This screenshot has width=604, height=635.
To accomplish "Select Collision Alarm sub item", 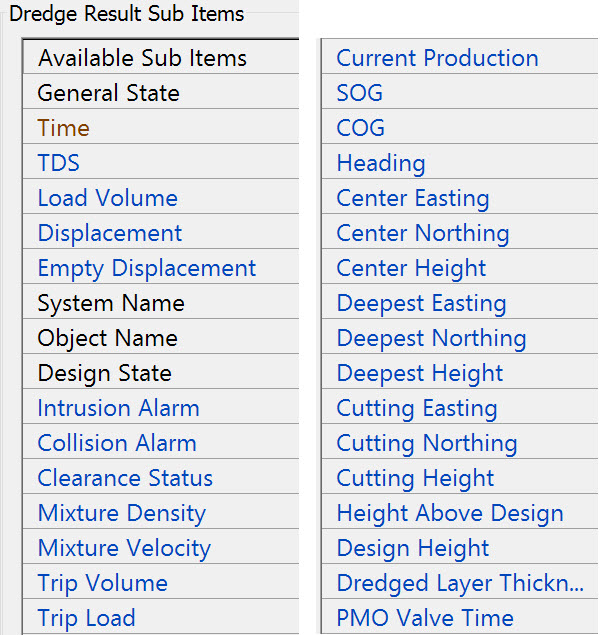I will (x=117, y=443).
